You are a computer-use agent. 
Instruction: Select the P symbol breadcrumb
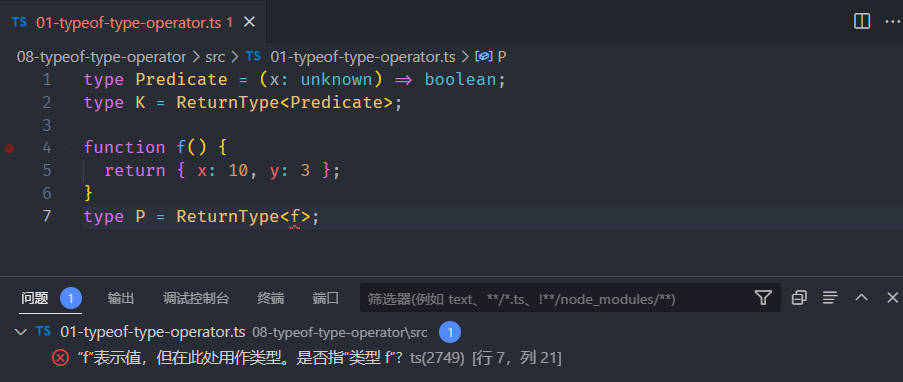[x=502, y=56]
